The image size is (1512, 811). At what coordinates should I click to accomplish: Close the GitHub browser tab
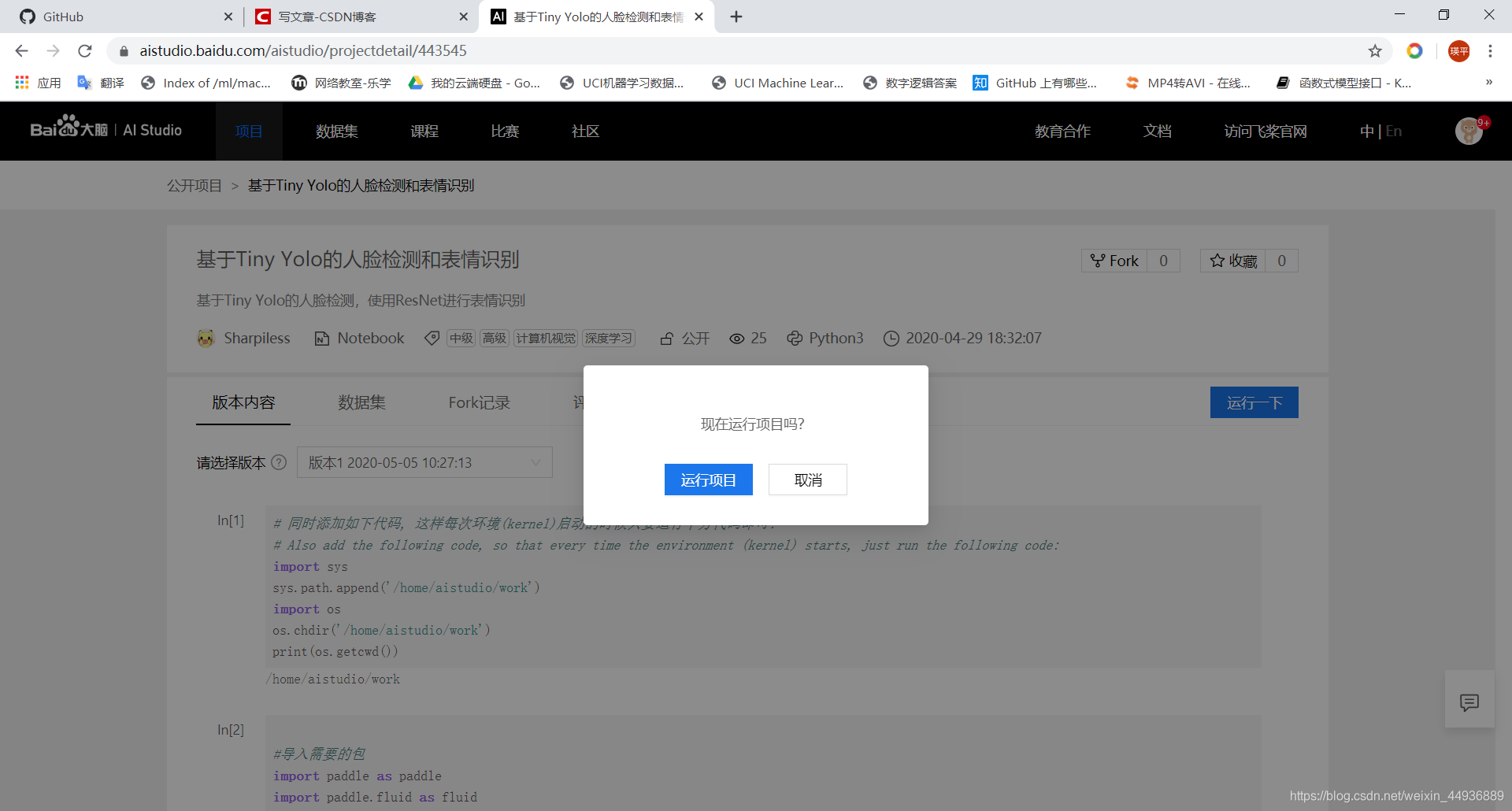point(228,17)
